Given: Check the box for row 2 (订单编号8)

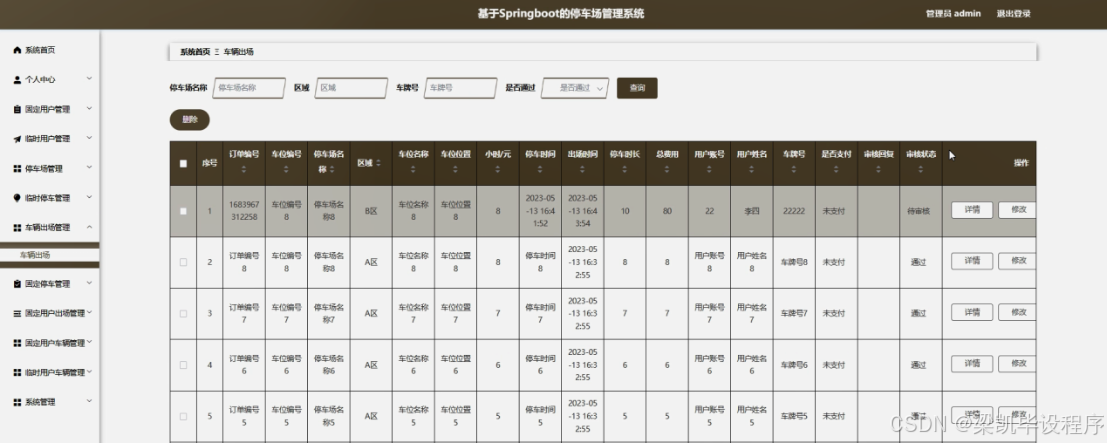Looking at the screenshot, I should coord(184,262).
